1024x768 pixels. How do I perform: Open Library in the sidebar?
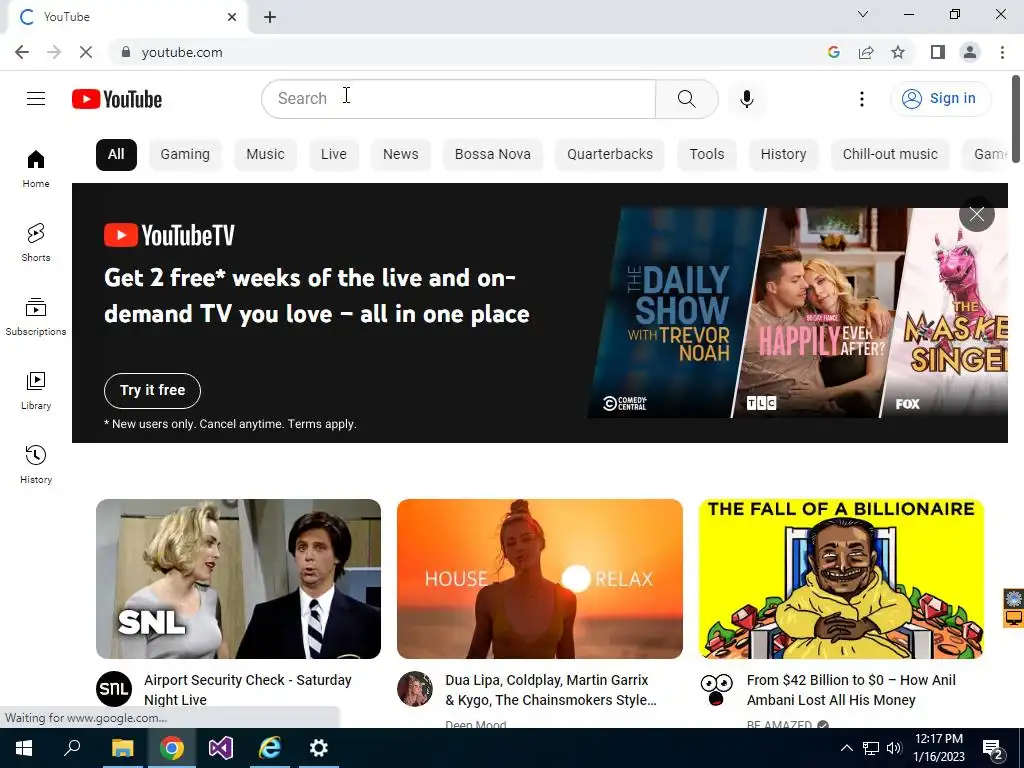point(36,391)
